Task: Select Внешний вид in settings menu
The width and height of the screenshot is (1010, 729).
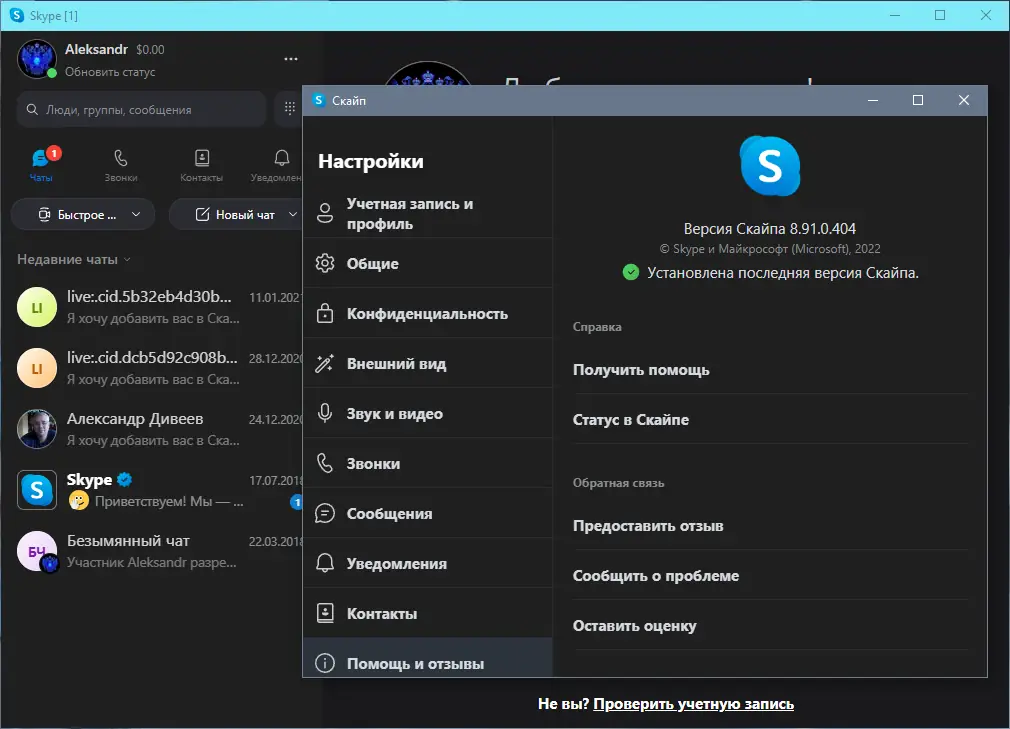Action: [428, 363]
